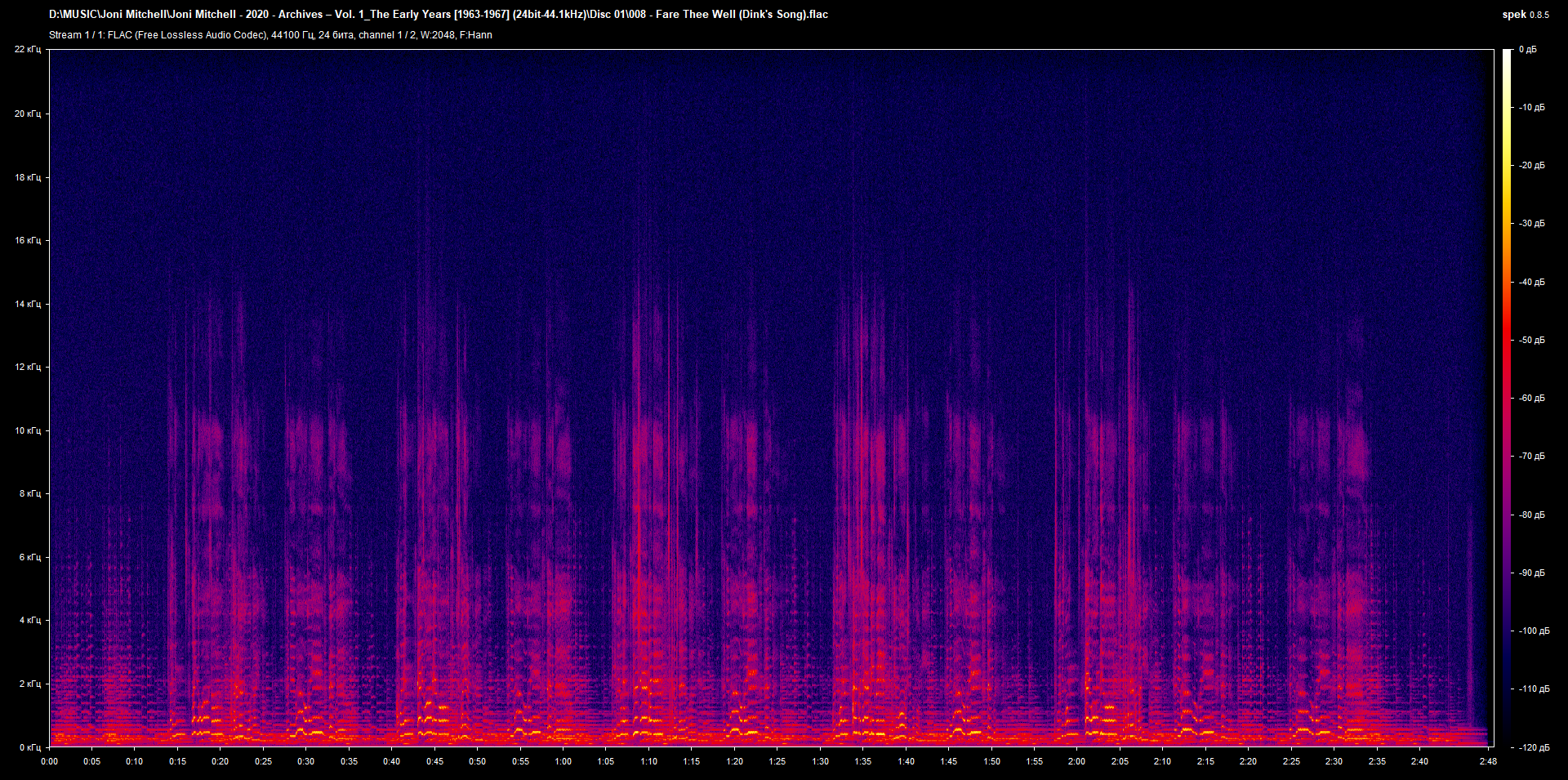This screenshot has width=1568, height=780.
Task: Click the -60 дБ legend marker
Action: click(x=1531, y=399)
